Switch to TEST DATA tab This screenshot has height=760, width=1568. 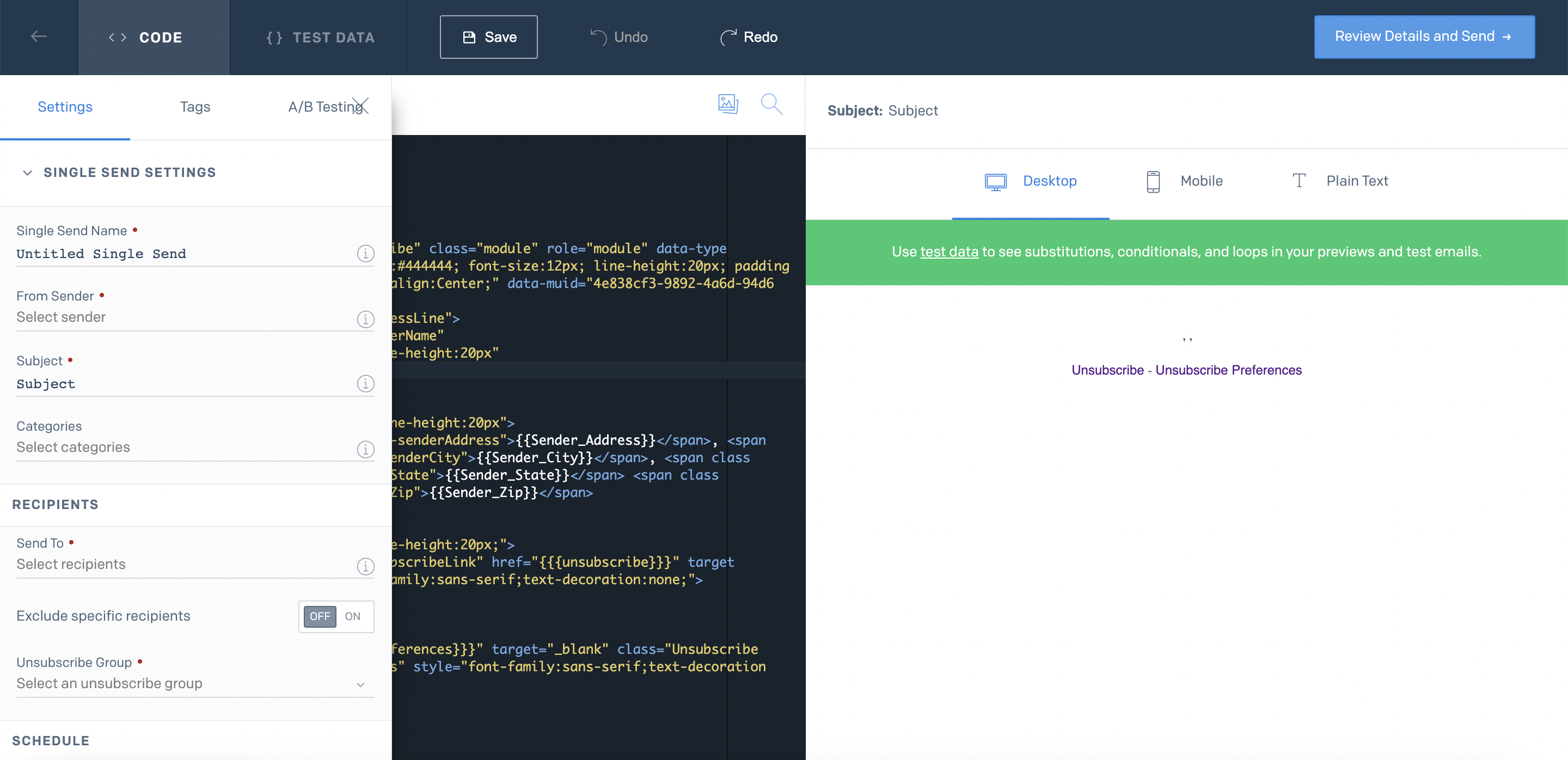click(x=318, y=37)
